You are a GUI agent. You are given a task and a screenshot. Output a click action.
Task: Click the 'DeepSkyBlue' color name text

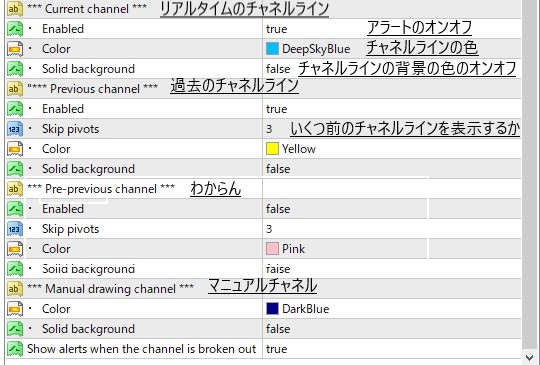316,49
